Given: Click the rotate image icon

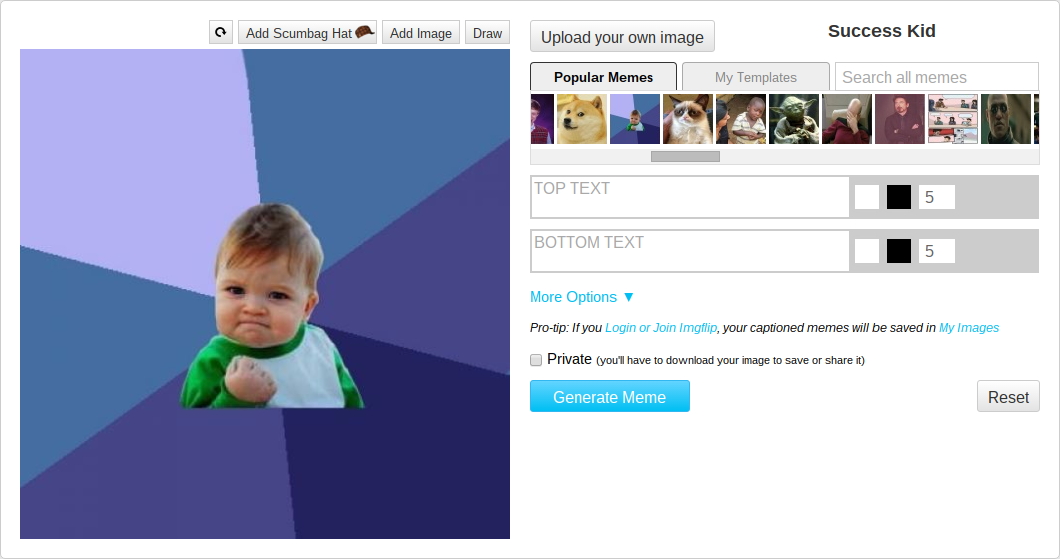Looking at the screenshot, I should tap(220, 33).
